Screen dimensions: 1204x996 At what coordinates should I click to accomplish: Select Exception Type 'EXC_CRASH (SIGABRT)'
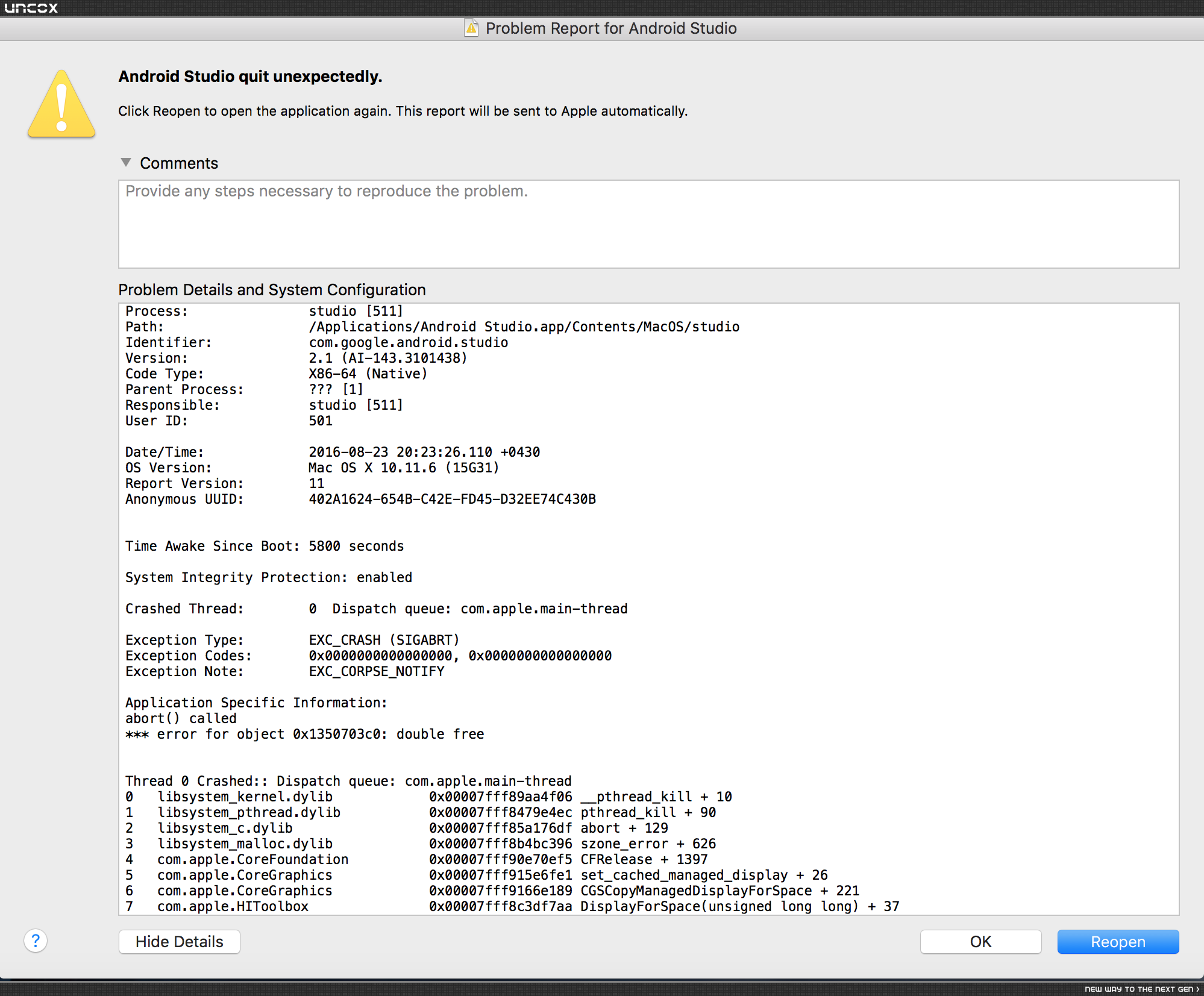pyautogui.click(x=384, y=640)
